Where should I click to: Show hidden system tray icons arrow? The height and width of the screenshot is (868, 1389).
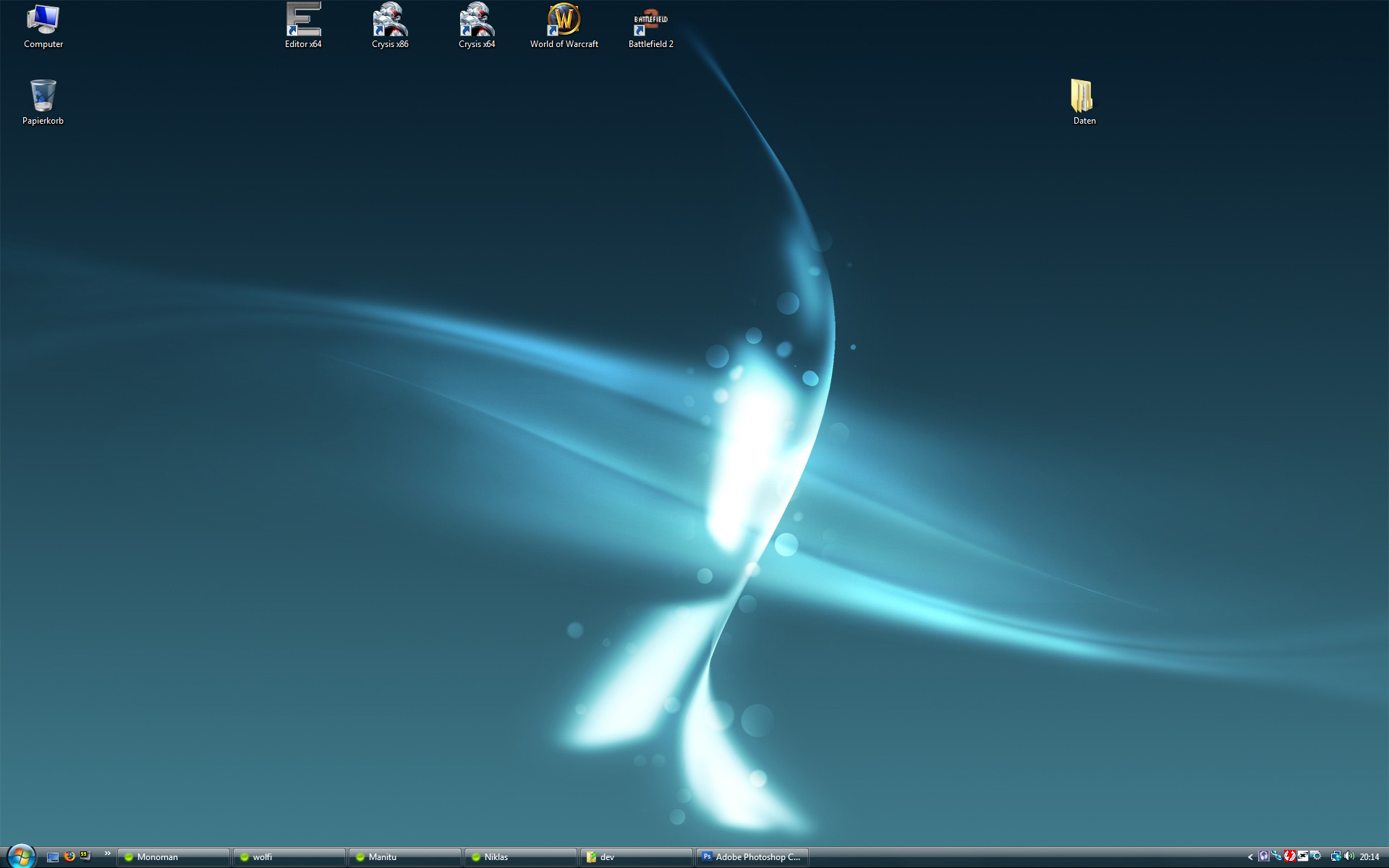pos(1250,857)
